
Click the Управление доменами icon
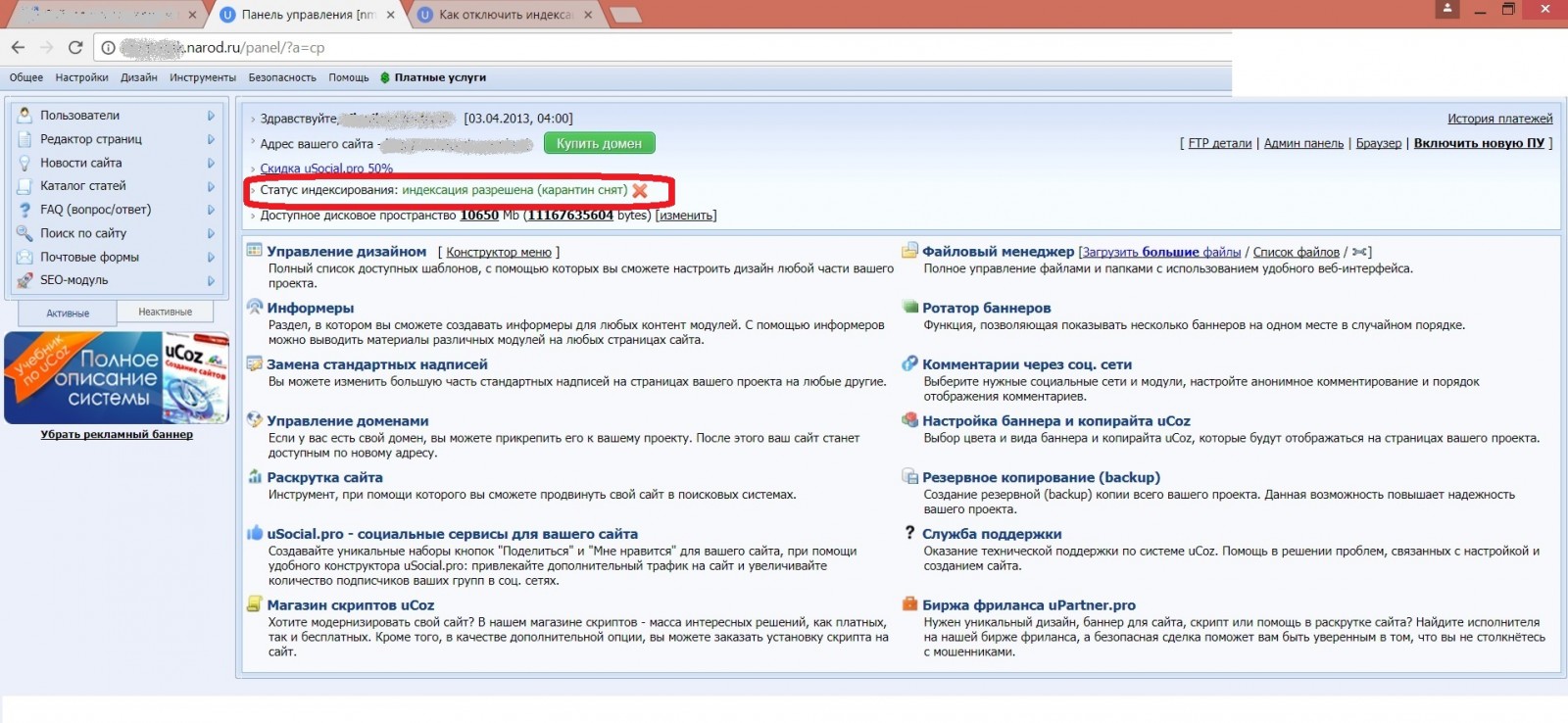click(x=255, y=420)
